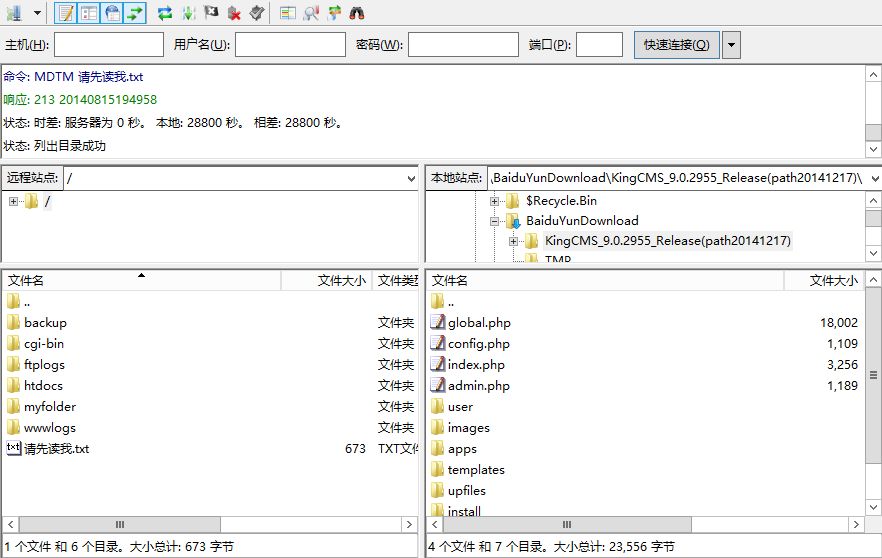Viewport: 882px width, 558px height.
Task: Select the remote root "/" folder
Action: [47, 201]
